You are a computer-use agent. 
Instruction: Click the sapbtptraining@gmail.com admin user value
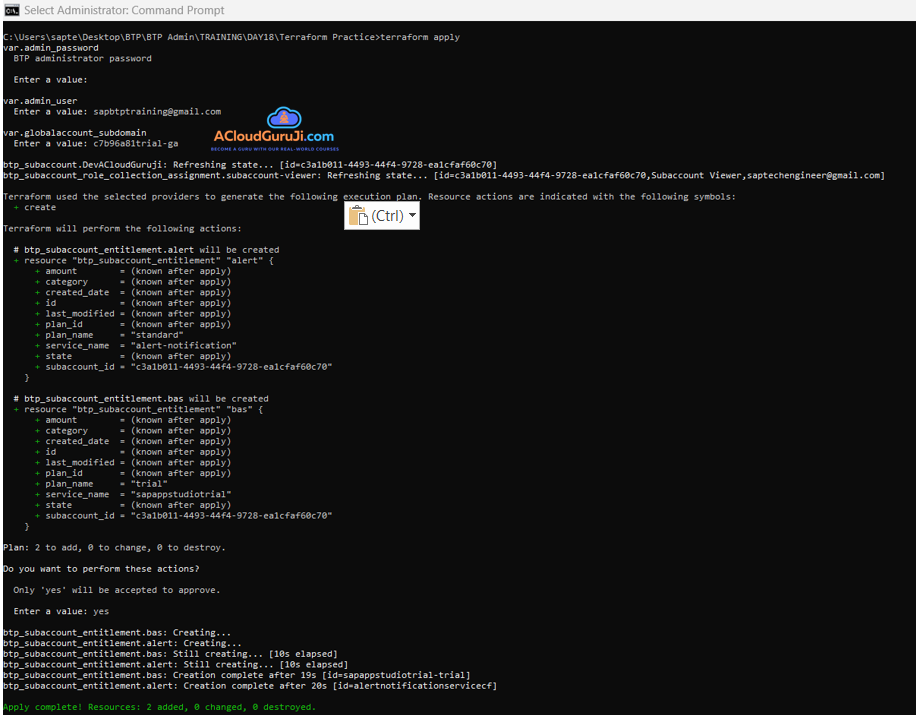click(157, 112)
